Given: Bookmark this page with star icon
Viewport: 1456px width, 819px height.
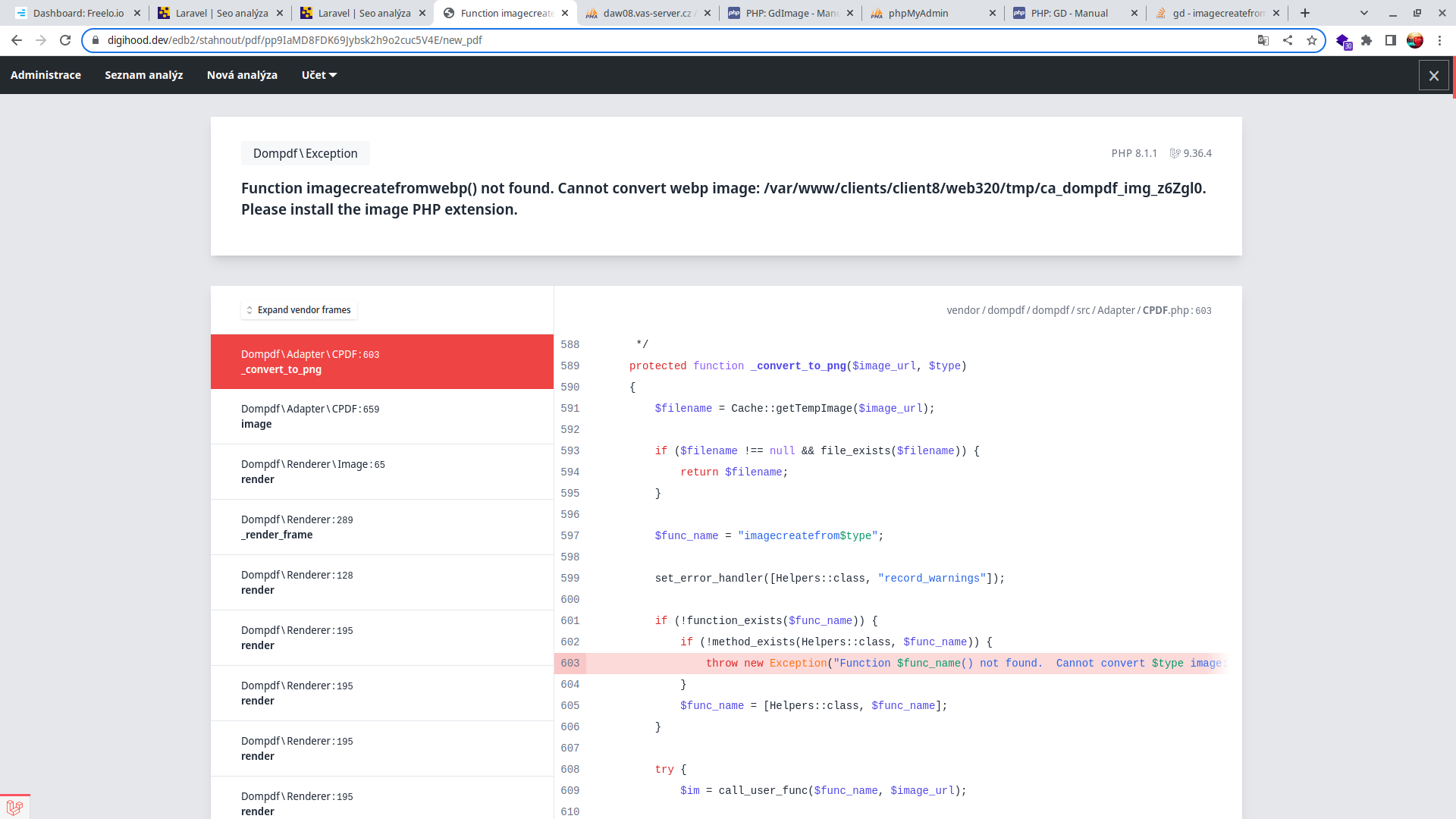Looking at the screenshot, I should [x=1312, y=40].
